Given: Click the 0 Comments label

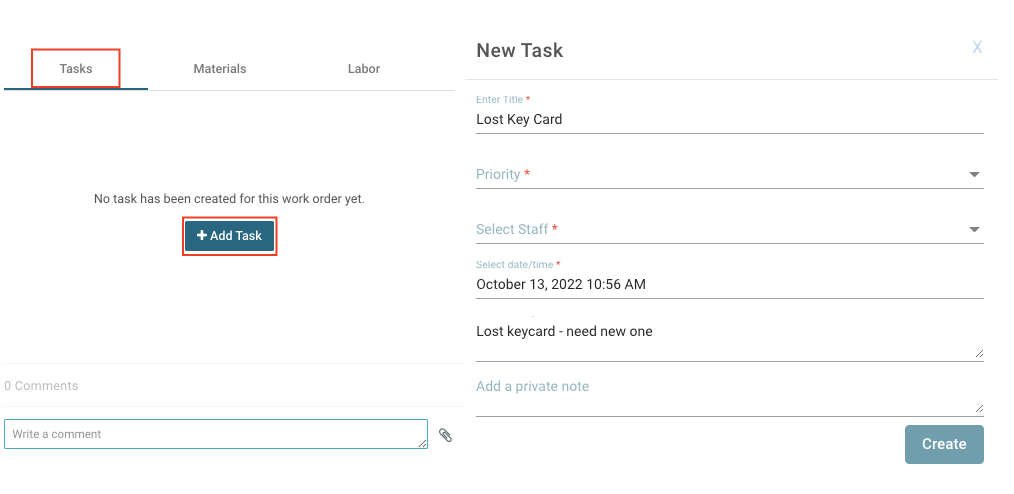Looking at the screenshot, I should [x=41, y=386].
